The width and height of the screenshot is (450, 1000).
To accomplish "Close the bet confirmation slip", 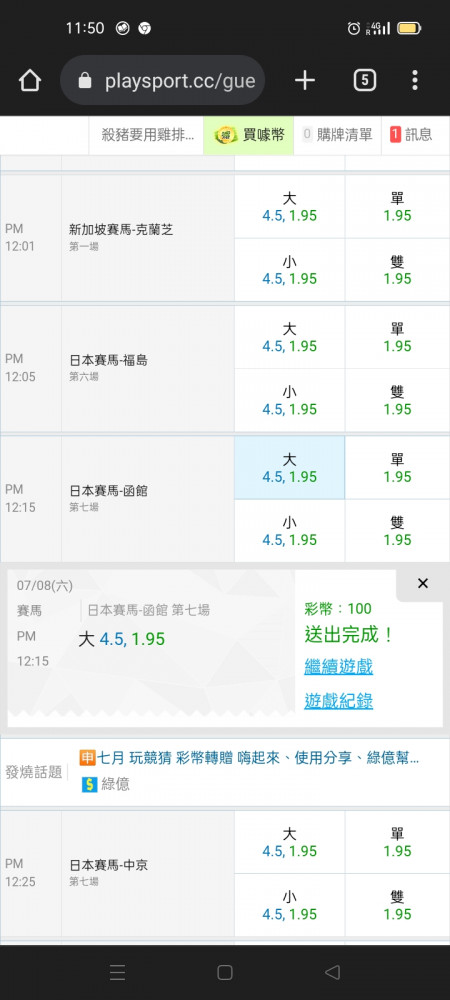I will (422, 584).
